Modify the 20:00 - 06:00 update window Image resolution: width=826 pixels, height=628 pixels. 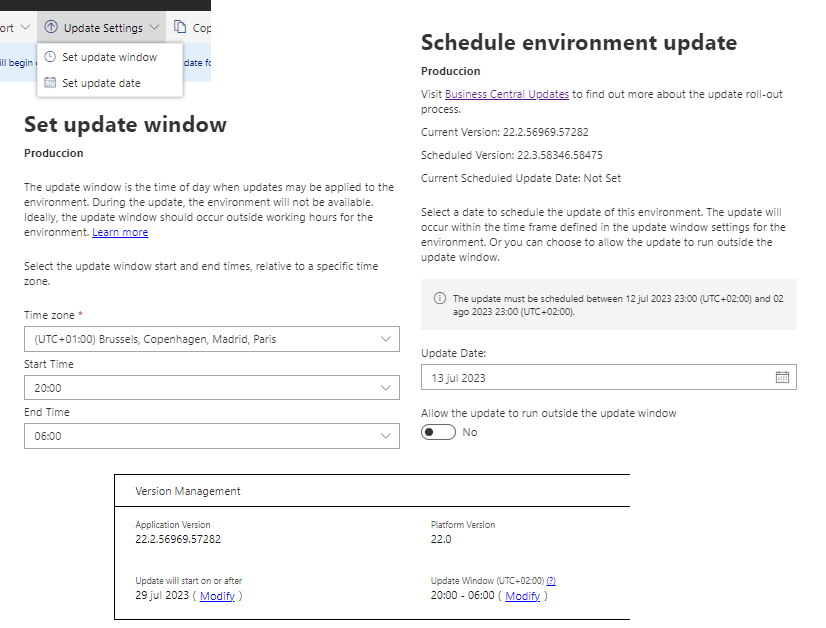pyautogui.click(x=522, y=596)
